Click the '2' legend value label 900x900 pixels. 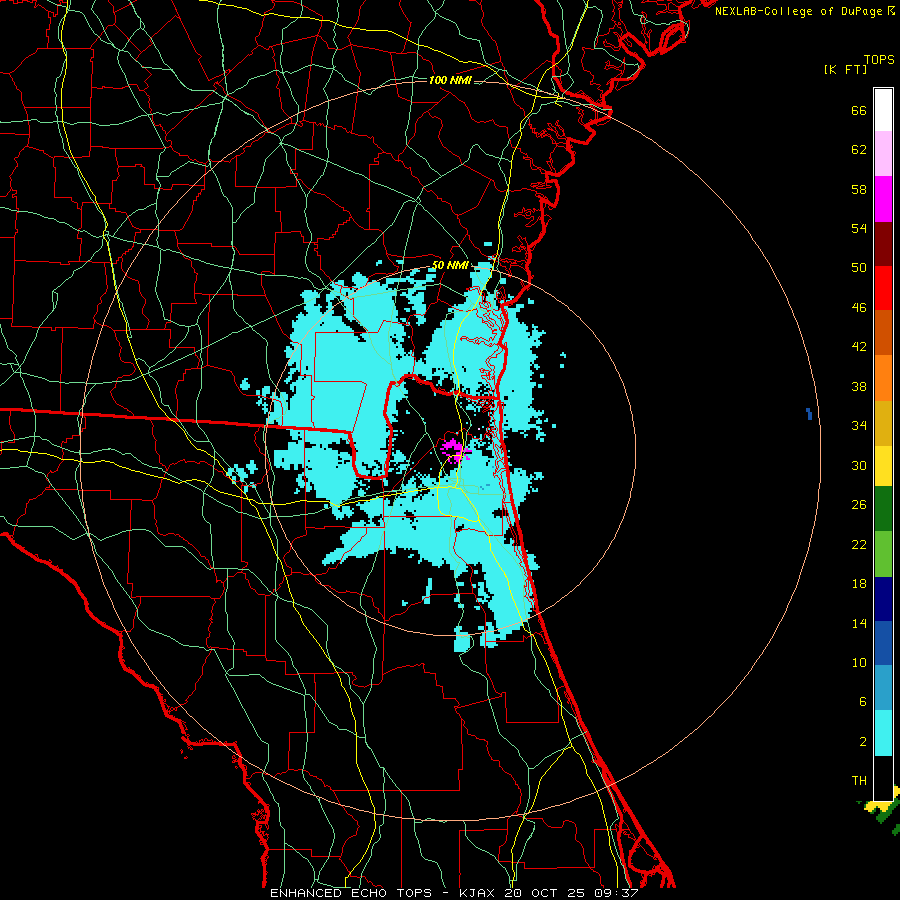click(x=863, y=742)
